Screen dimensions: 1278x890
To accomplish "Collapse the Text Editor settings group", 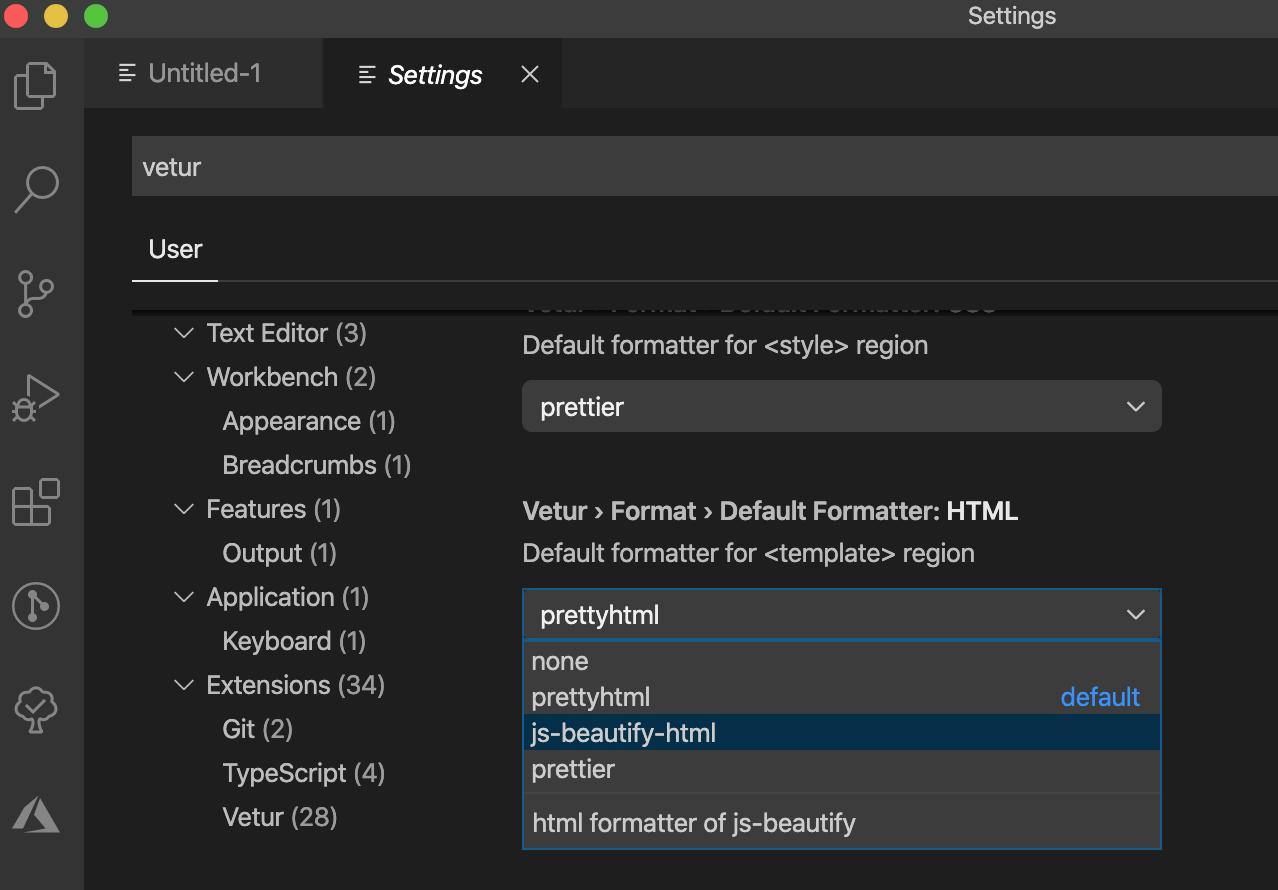I will (x=184, y=333).
